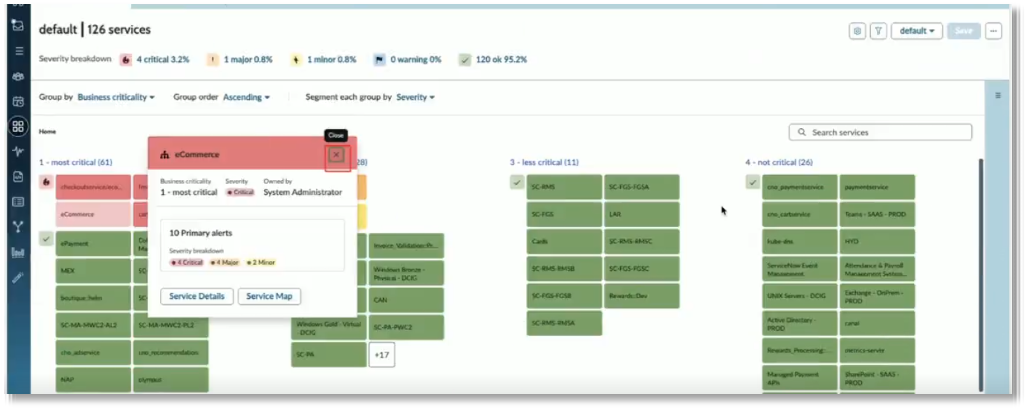Expand the Severity segment dropdown
Image resolution: width=1026 pixels, height=408 pixels.
click(x=416, y=98)
